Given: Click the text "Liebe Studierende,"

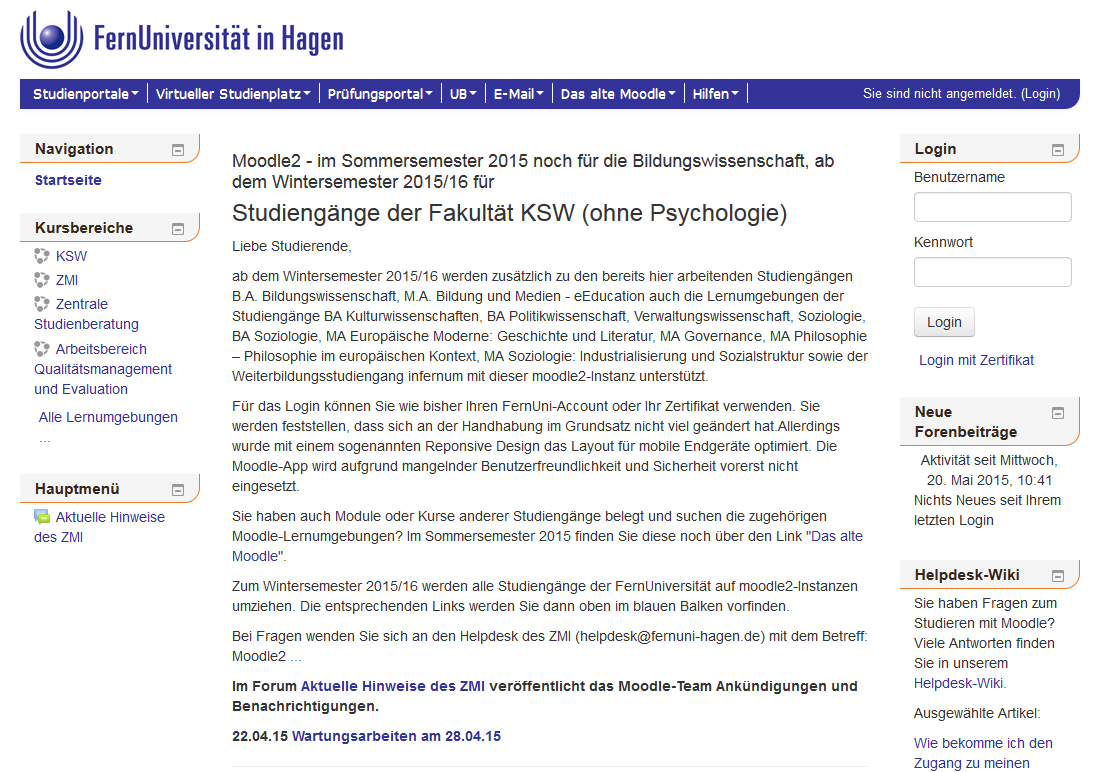Looking at the screenshot, I should (292, 246).
